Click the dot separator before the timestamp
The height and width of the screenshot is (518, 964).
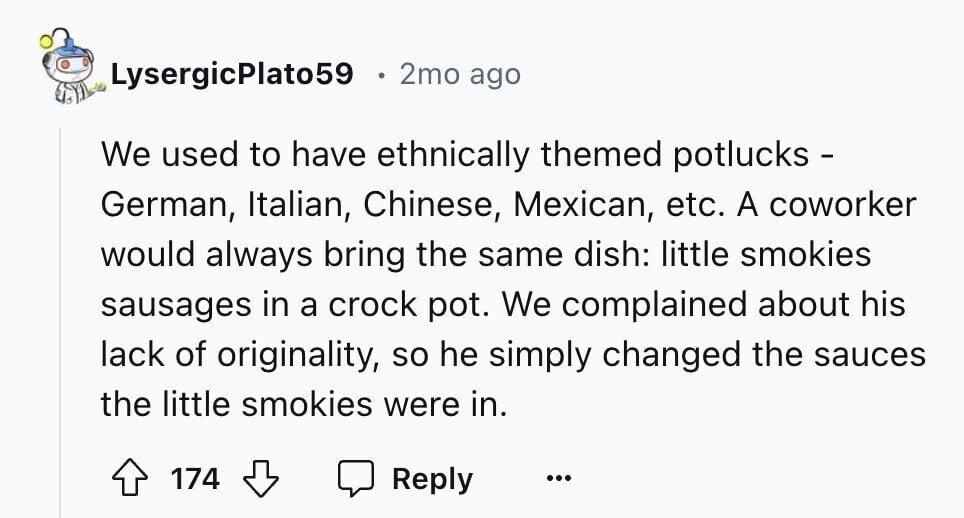[382, 76]
